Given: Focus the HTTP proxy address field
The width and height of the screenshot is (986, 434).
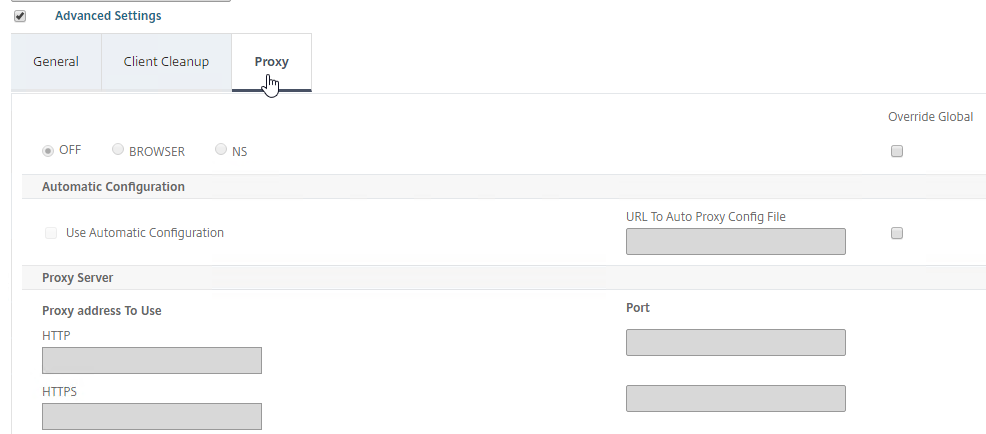Looking at the screenshot, I should click(152, 360).
